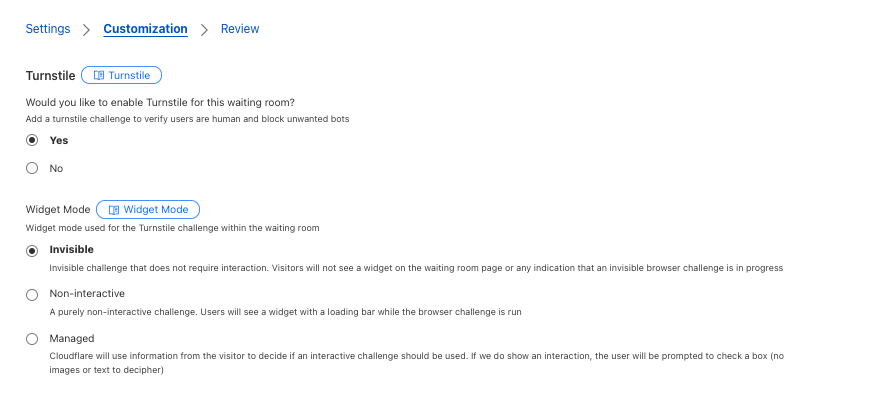This screenshot has height=400, width=882.
Task: Click the Managed option label
Action: point(71,338)
